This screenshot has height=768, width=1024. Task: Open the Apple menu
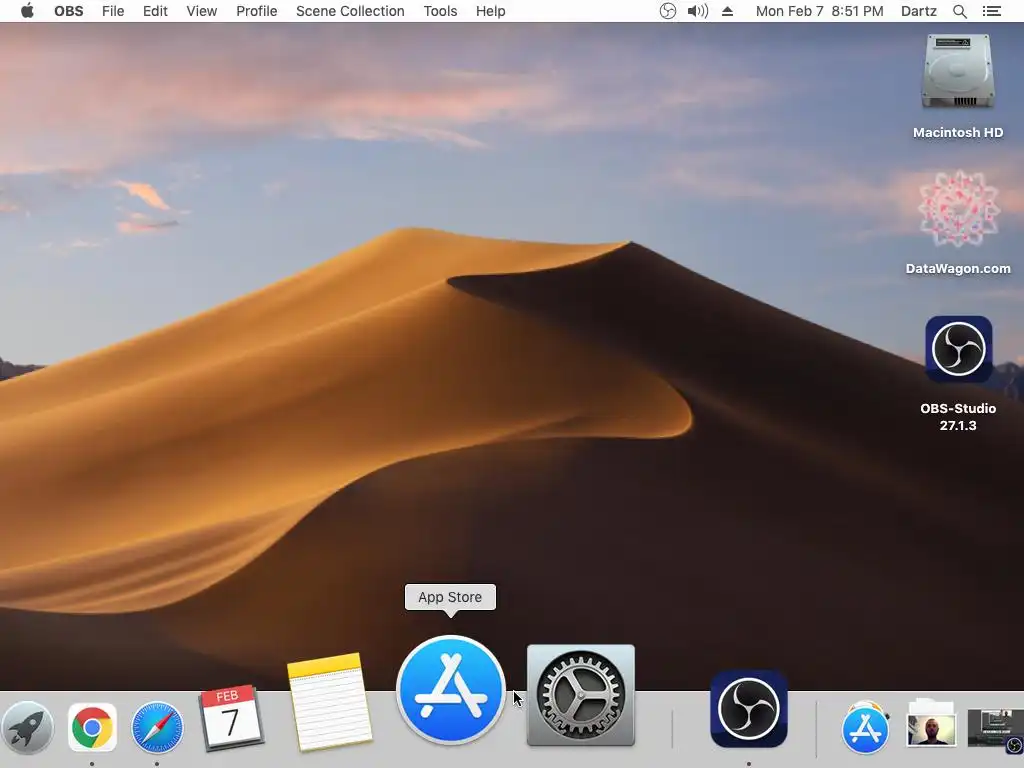tap(27, 11)
